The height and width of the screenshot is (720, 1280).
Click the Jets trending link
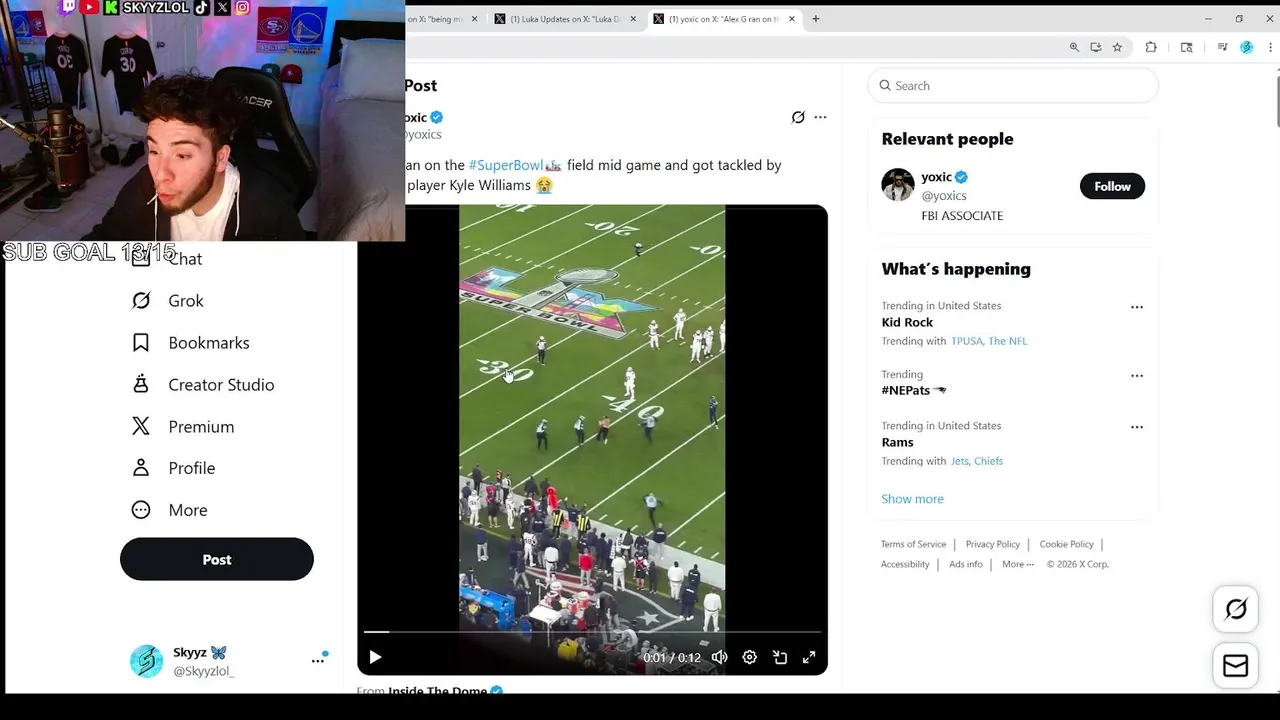[960, 461]
